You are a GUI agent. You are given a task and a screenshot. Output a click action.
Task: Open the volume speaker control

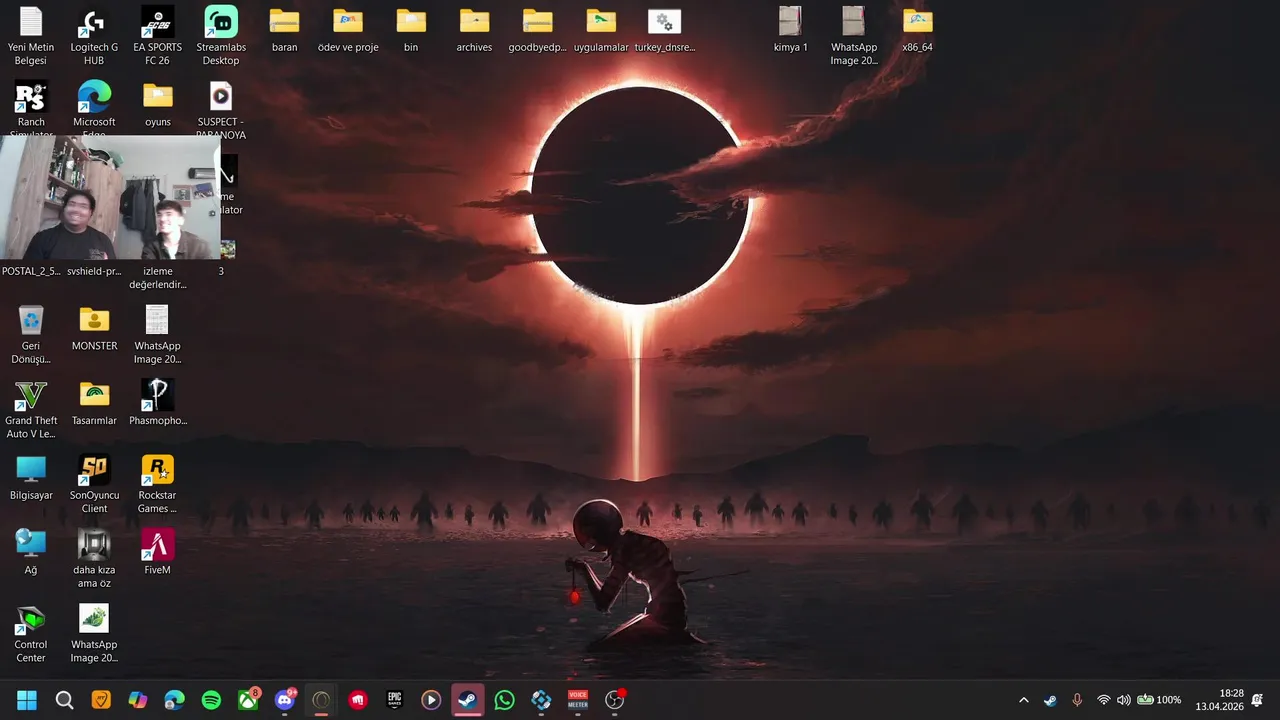tap(1124, 700)
